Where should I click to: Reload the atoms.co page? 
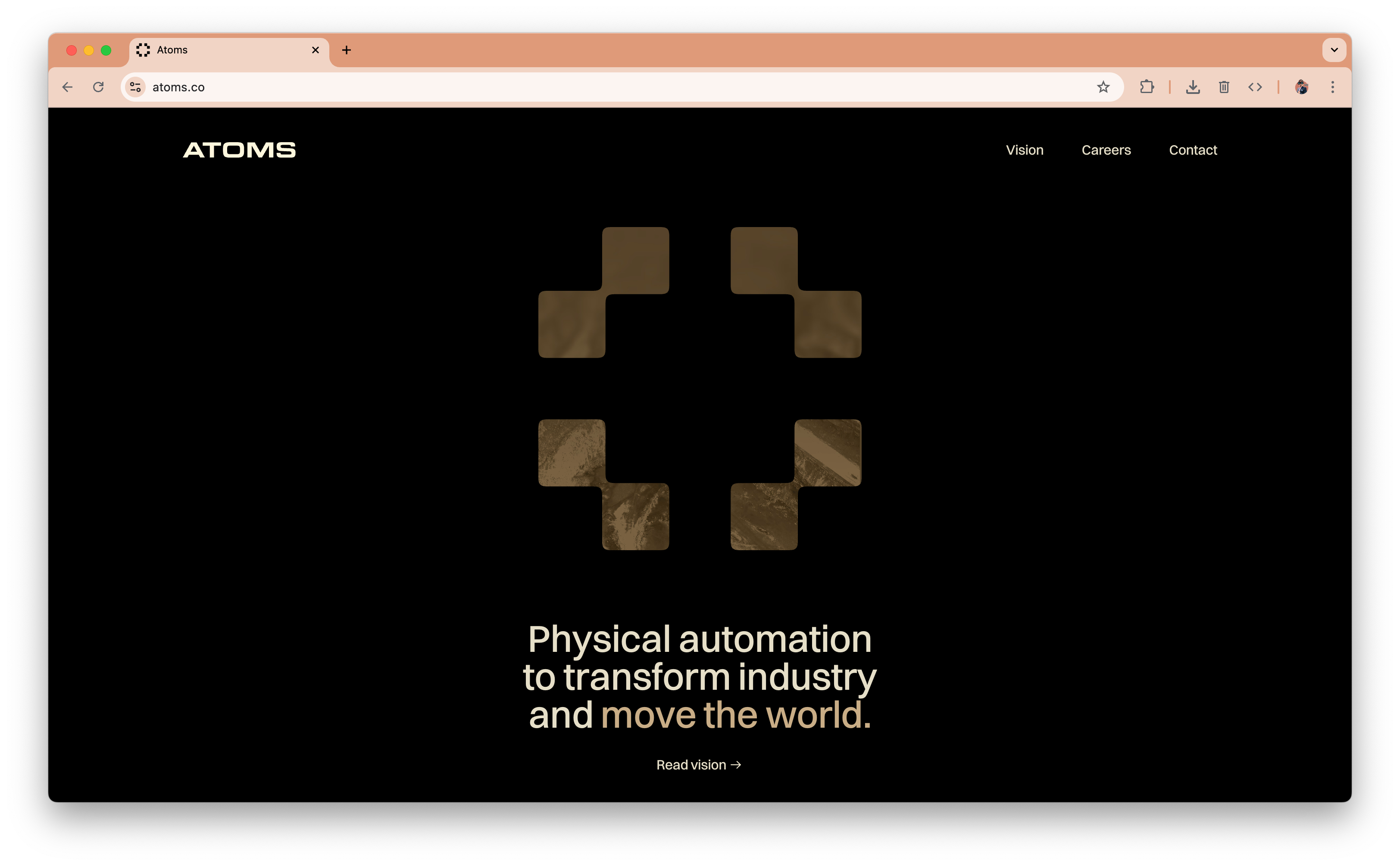pyautogui.click(x=99, y=87)
